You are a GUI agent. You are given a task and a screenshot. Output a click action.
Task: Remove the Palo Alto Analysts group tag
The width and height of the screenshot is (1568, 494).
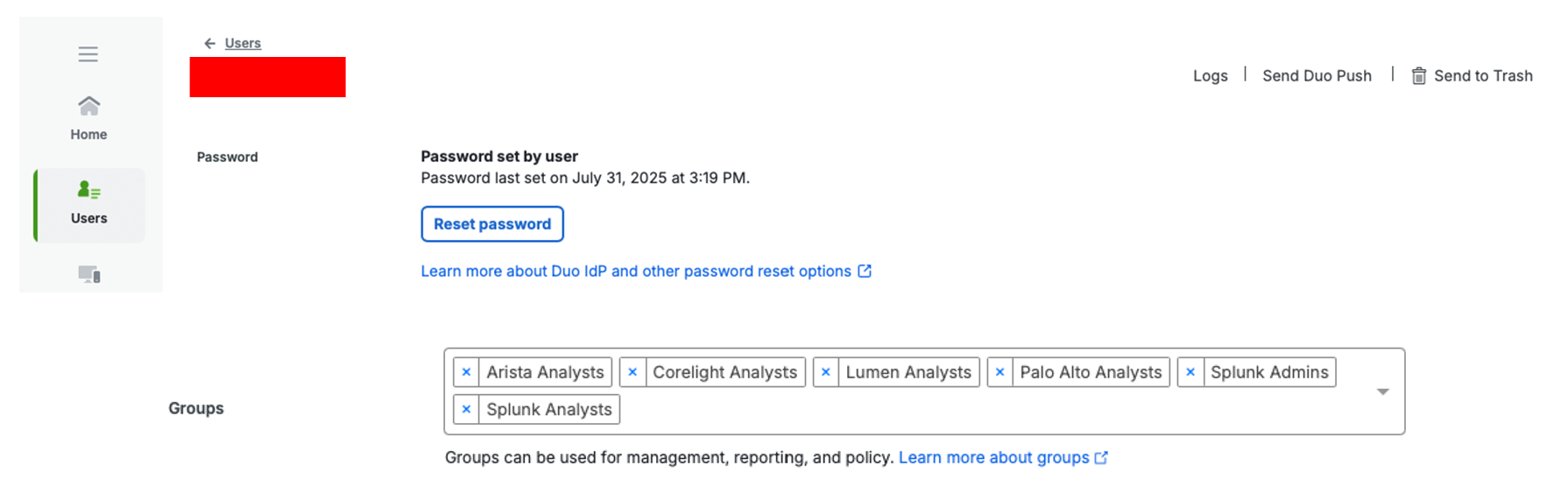coord(999,372)
